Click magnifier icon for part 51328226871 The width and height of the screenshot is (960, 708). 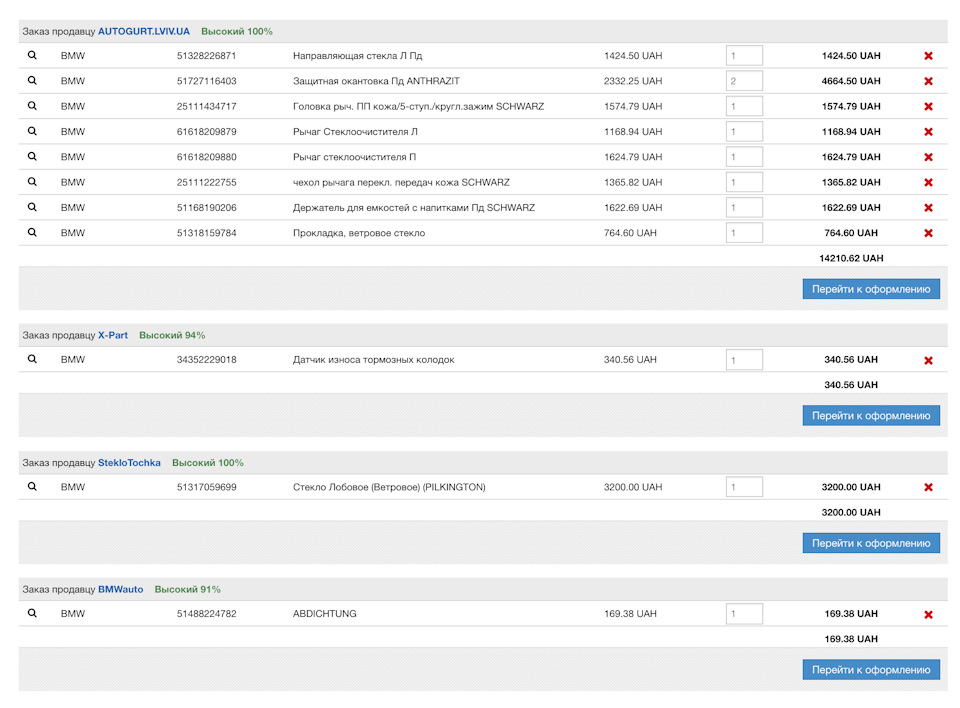[32, 56]
